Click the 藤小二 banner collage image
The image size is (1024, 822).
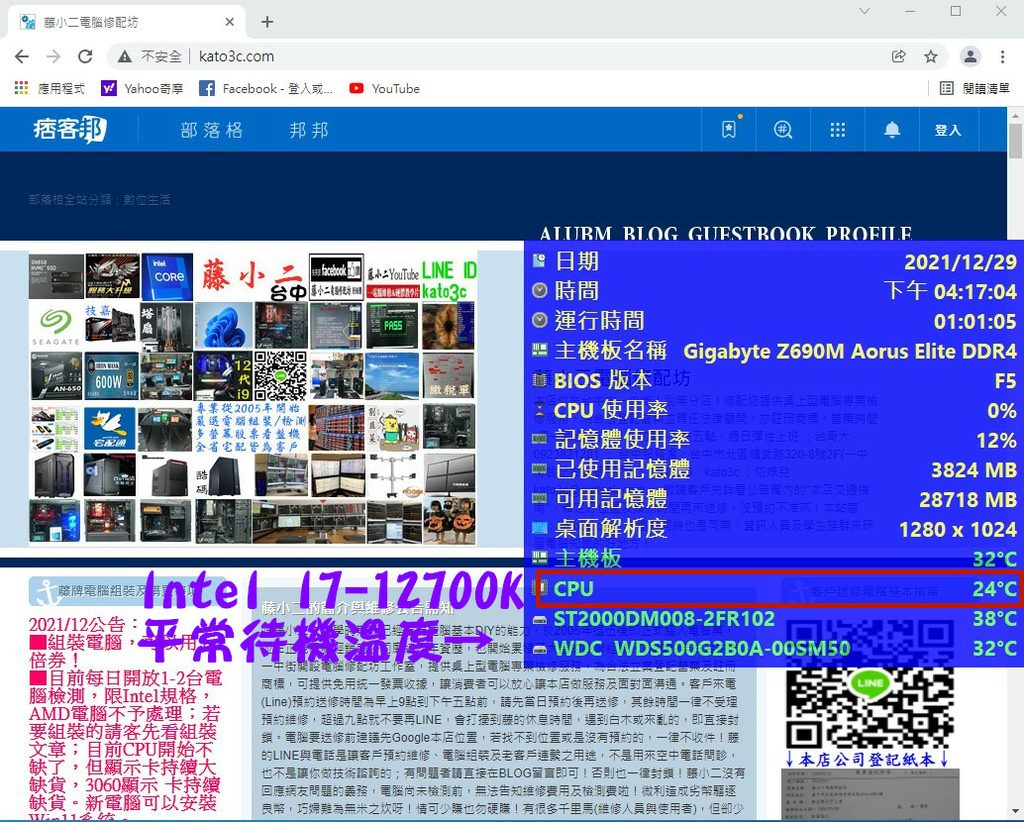coord(253,399)
